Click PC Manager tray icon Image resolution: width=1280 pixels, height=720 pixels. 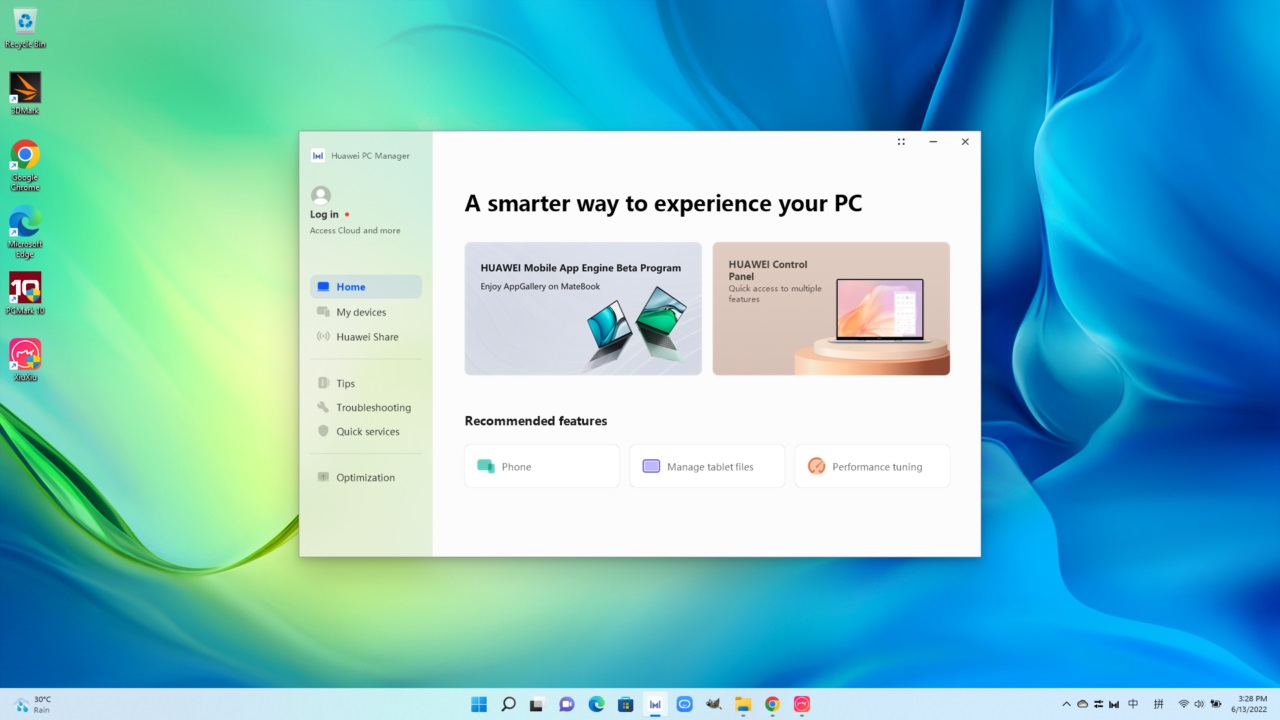(1114, 704)
